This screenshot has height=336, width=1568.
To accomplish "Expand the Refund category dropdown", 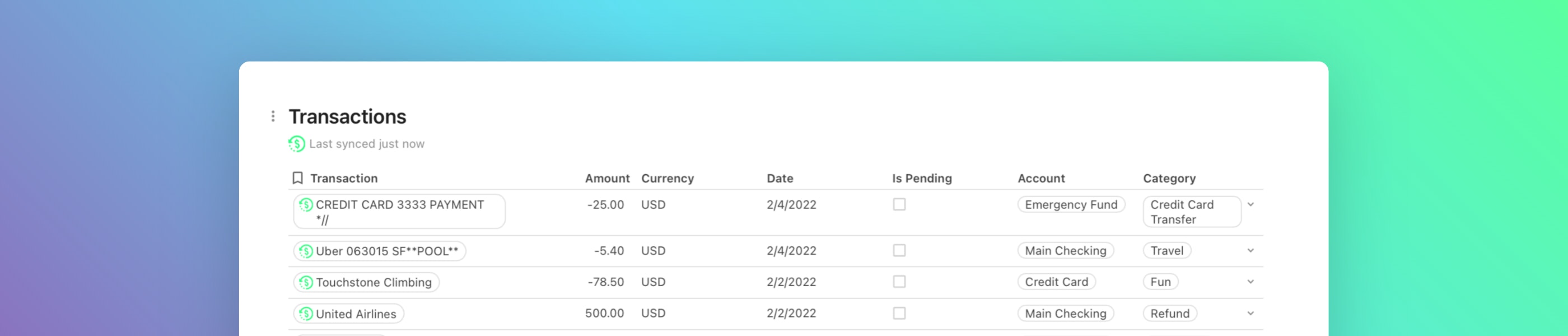I will point(1251,314).
